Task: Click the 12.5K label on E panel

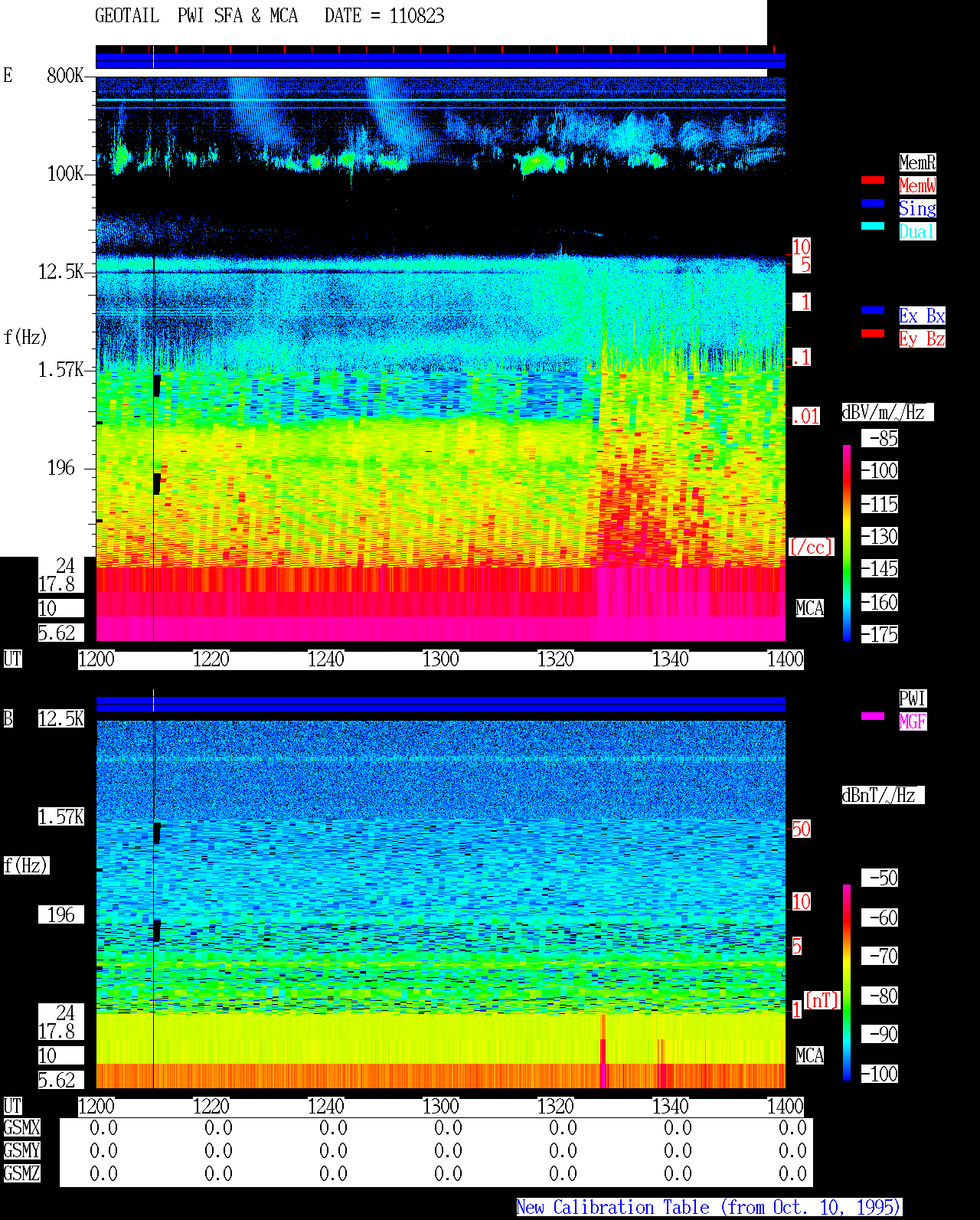Action: click(x=61, y=272)
